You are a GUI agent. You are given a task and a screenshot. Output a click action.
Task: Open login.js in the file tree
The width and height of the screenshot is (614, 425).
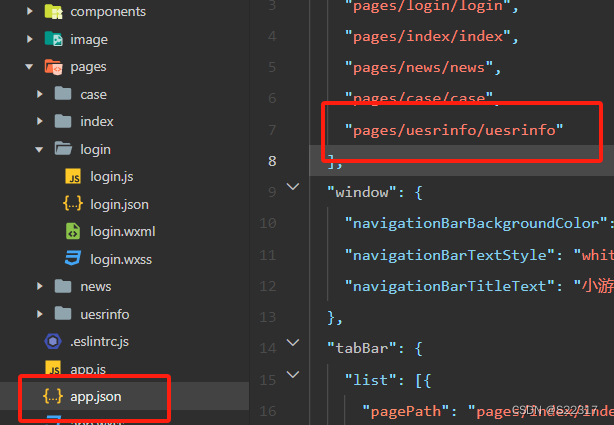[112, 177]
